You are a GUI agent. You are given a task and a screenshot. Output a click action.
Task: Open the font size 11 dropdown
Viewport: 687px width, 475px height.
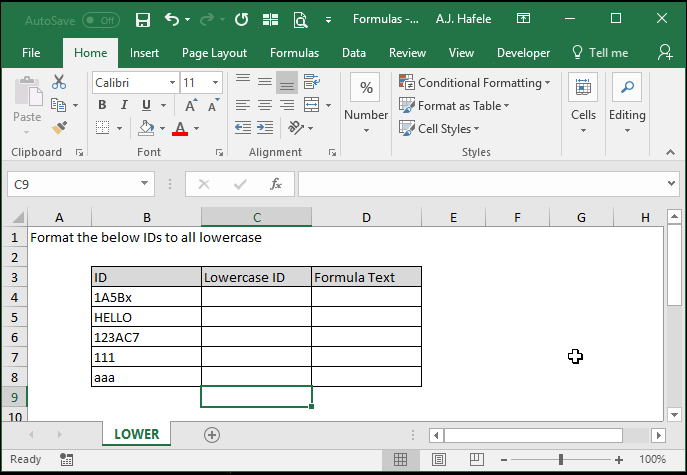point(215,82)
